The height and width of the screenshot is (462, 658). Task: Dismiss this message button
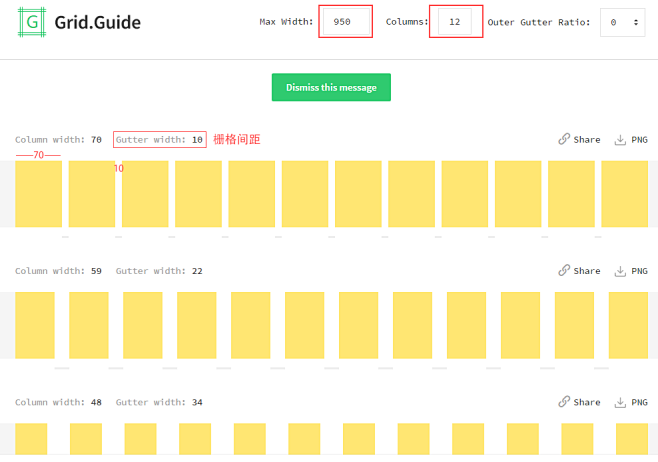[331, 87]
